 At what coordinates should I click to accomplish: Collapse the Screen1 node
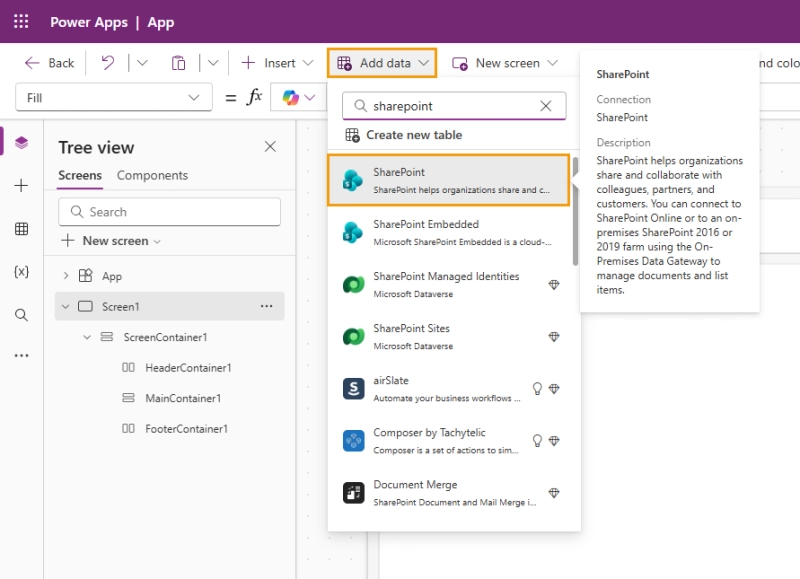click(65, 307)
